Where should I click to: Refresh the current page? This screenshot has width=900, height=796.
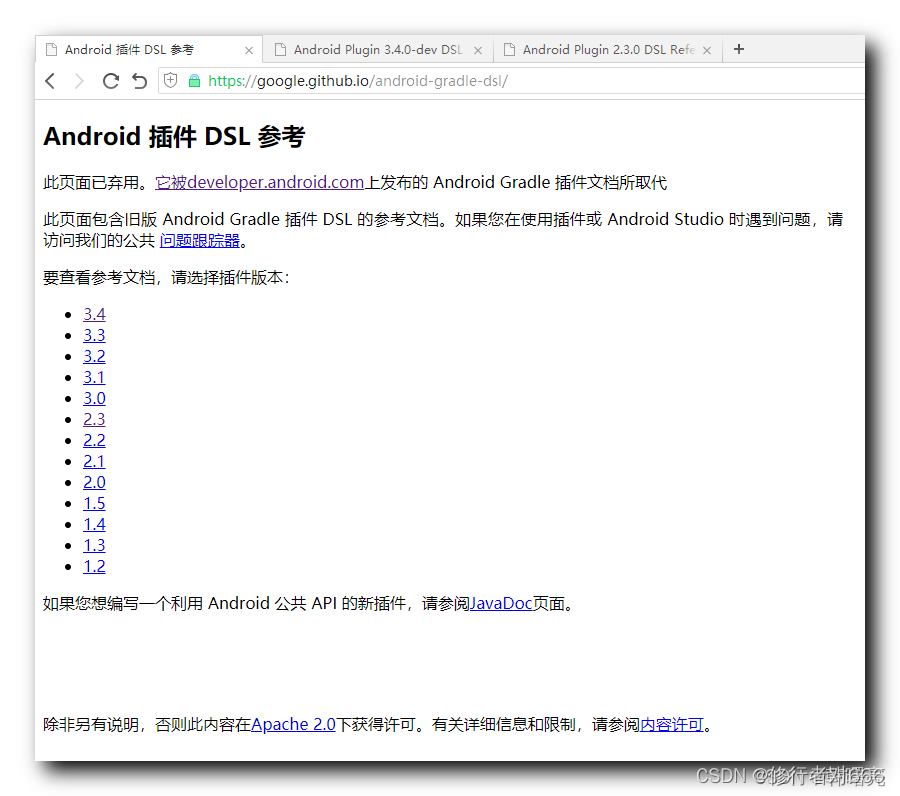point(110,80)
